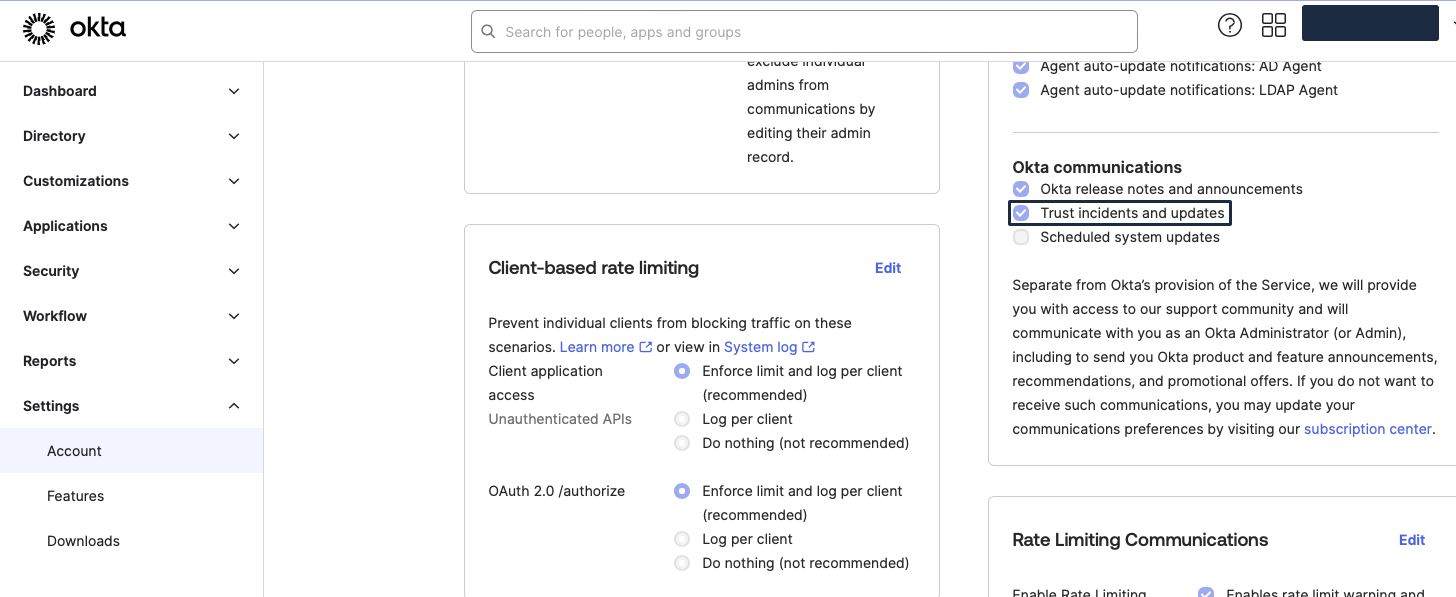Select Log per client for OAuth 2.0 /authorize

(681, 539)
